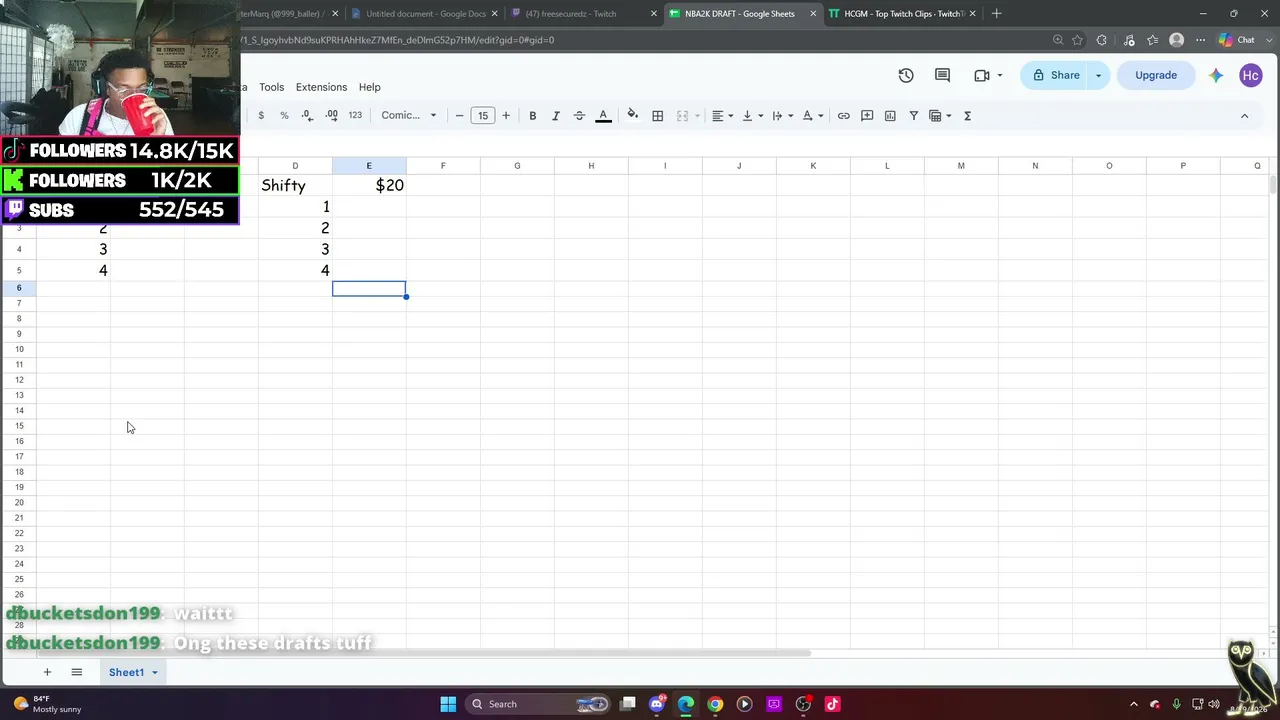The image size is (1280, 720).
Task: Decrease font size with minus button
Action: (x=459, y=116)
